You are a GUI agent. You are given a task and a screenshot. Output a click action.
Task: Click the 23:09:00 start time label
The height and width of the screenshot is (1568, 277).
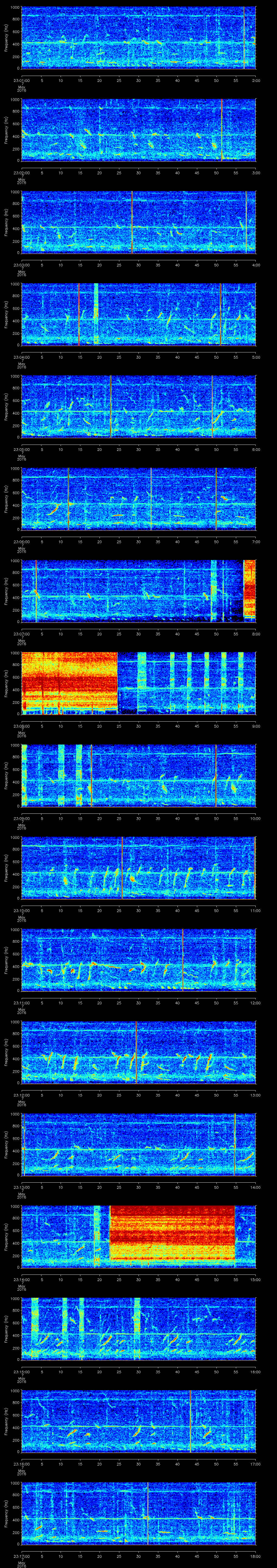[x=22, y=818]
